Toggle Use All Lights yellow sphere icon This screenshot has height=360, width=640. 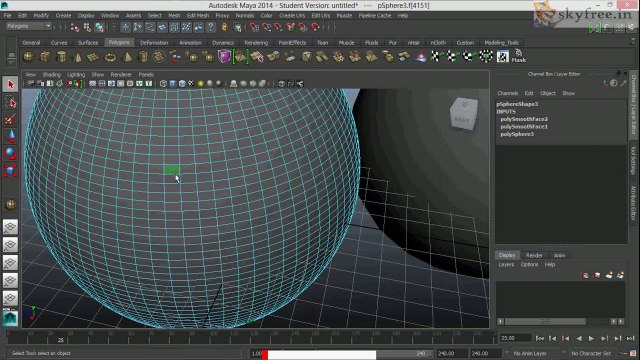point(200,84)
